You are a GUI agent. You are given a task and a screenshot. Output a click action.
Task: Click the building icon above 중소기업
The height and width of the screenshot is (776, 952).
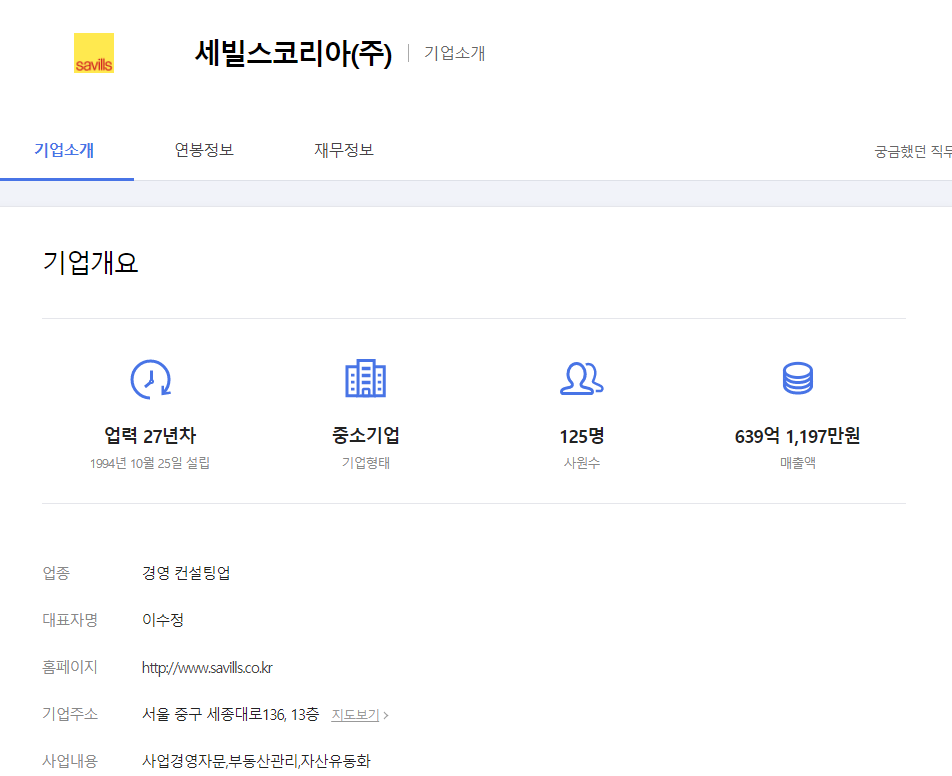click(x=366, y=378)
